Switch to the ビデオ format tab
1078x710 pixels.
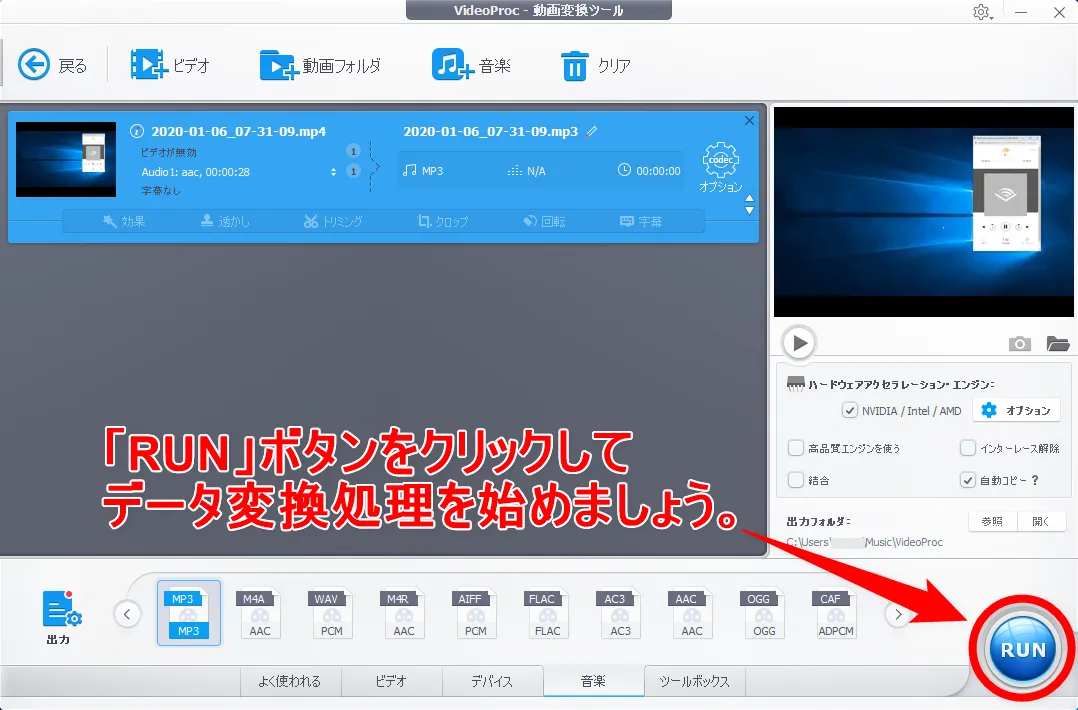(391, 681)
